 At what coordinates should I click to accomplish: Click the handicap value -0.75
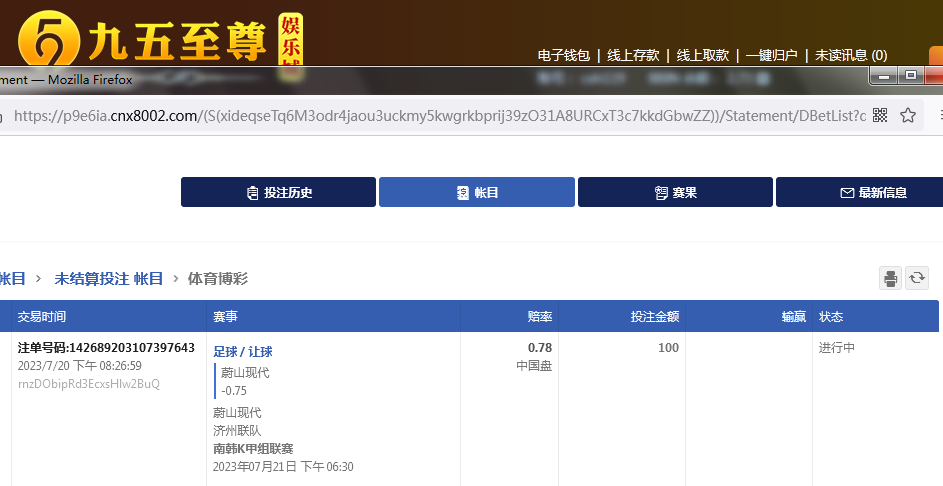click(234, 390)
